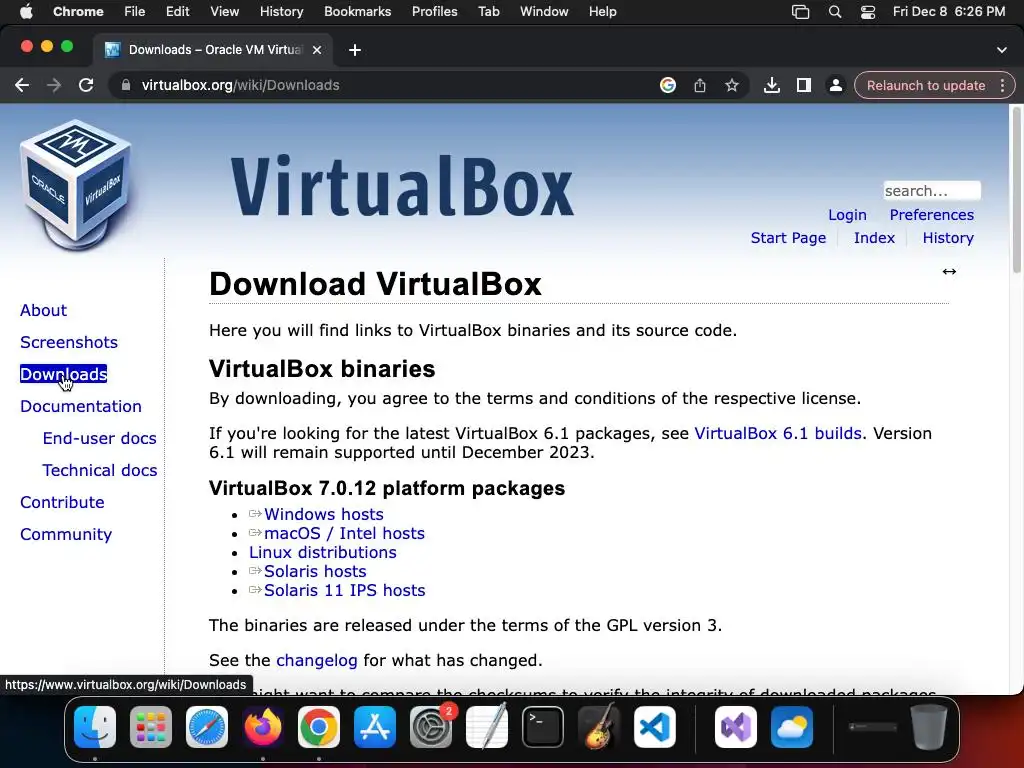Open Technical docs link
This screenshot has height=768, width=1024.
pos(99,470)
